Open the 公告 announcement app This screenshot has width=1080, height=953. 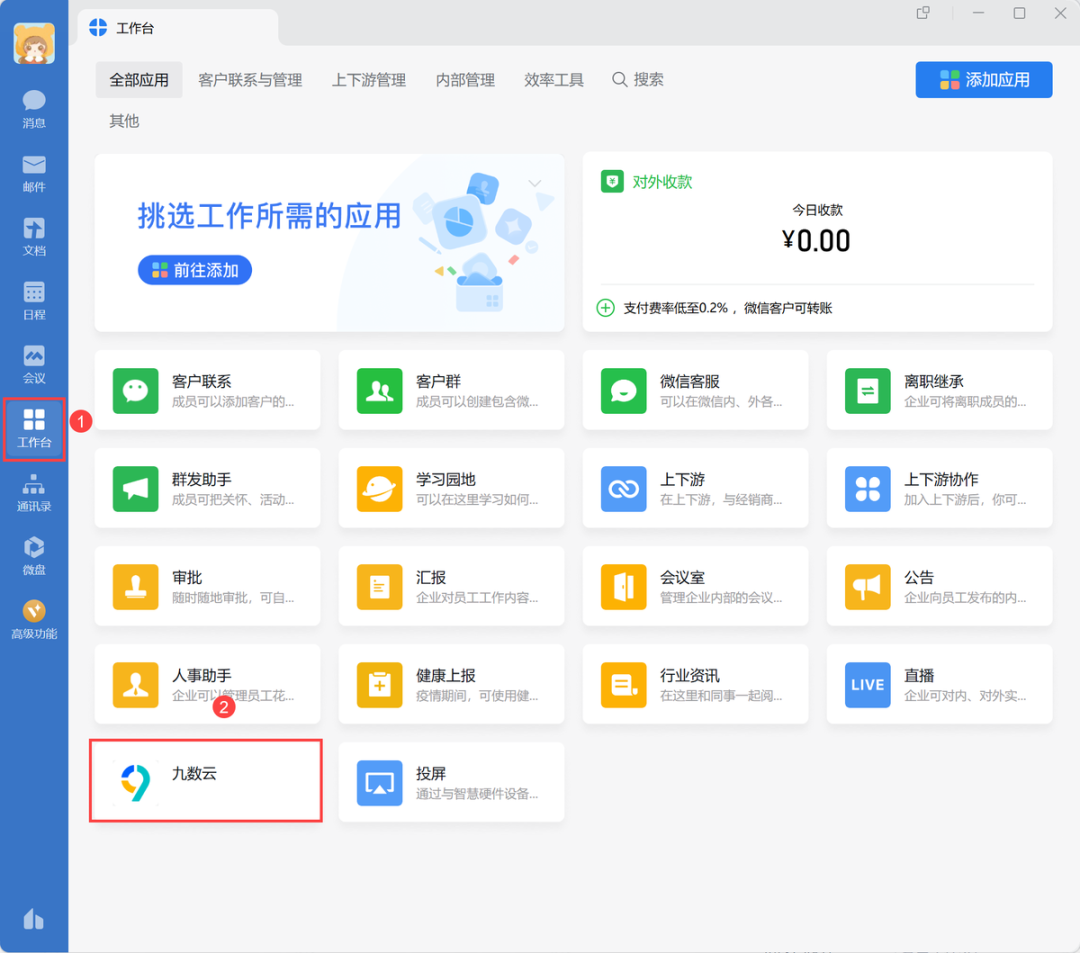coord(939,586)
